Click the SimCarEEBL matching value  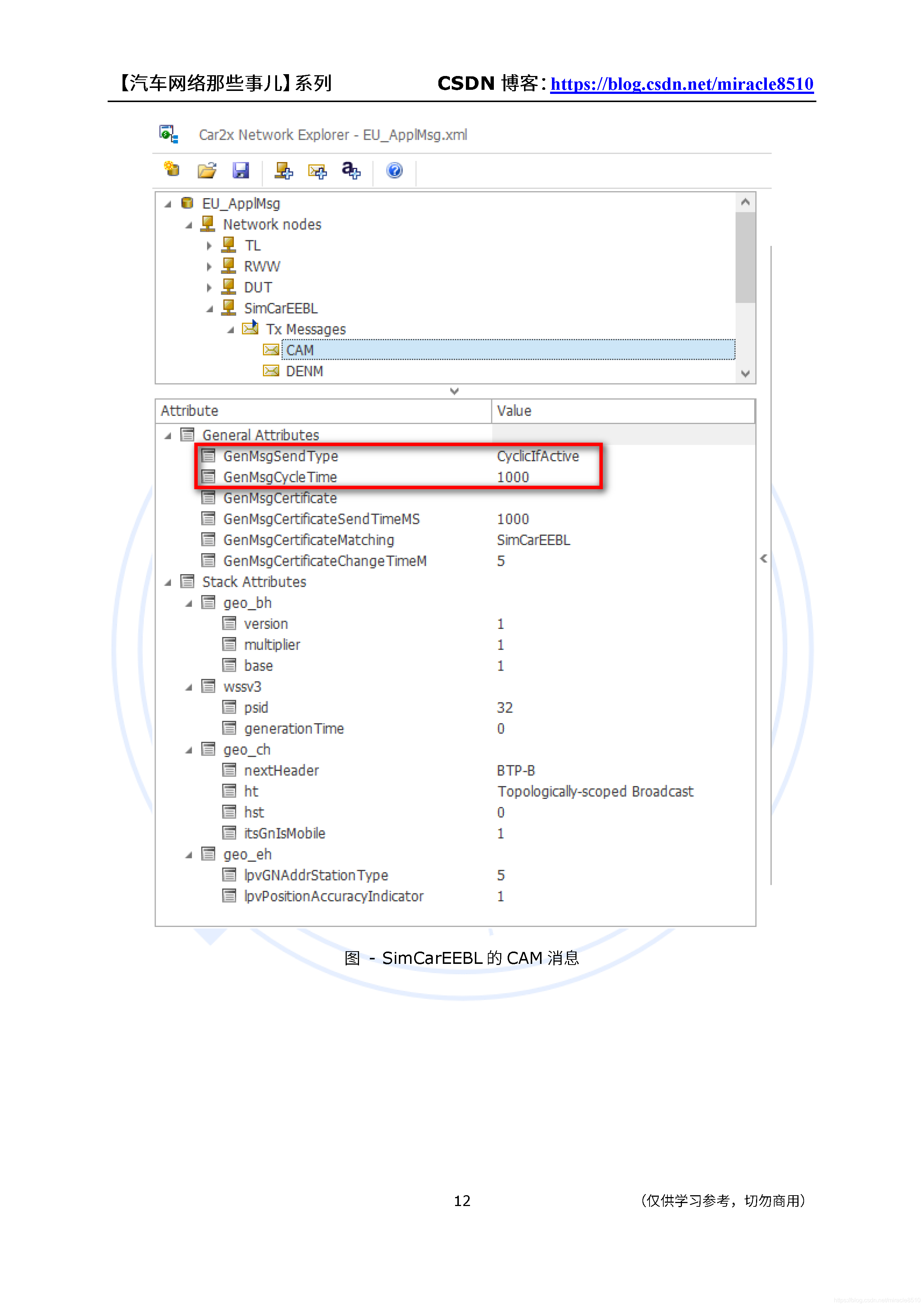point(533,539)
